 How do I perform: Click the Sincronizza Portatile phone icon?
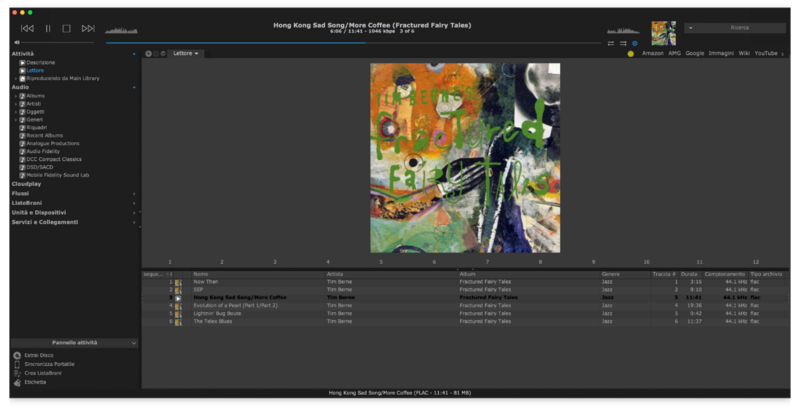coord(17,364)
